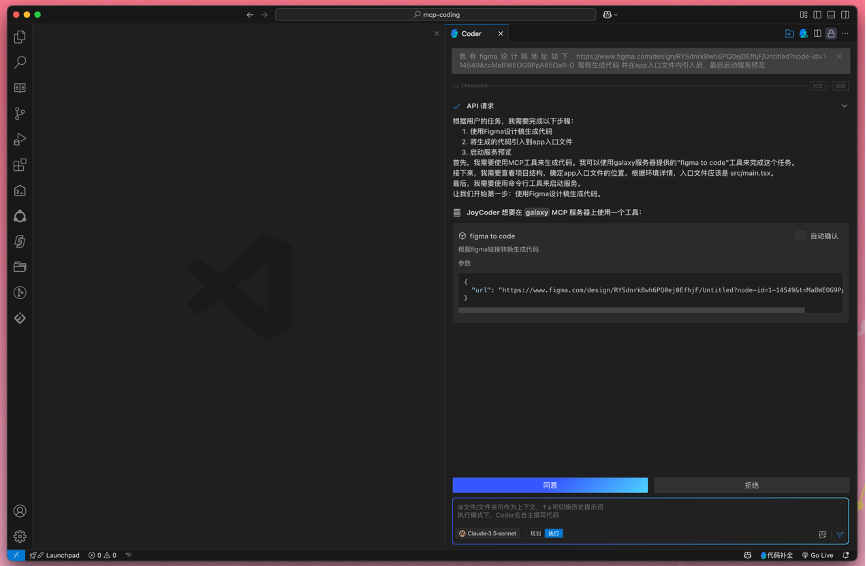Open the folder icon in activity bar
The height and width of the screenshot is (566, 866).
coord(20,267)
